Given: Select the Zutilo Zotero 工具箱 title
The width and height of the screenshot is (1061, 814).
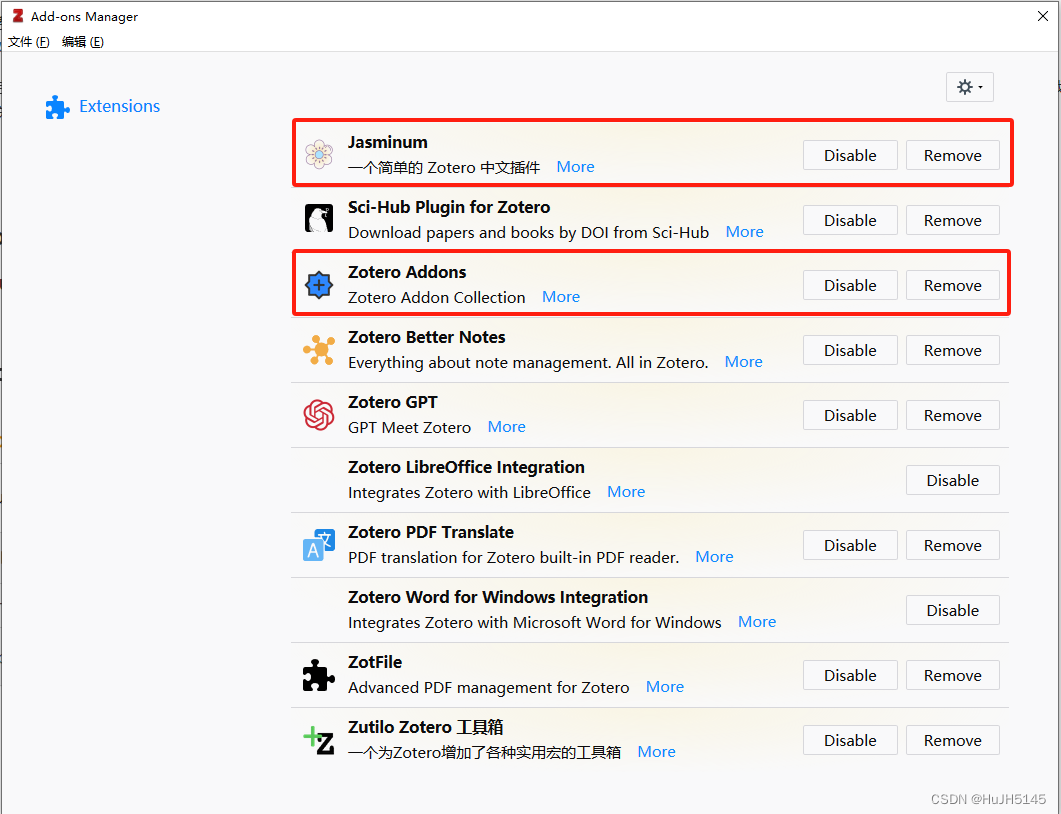Looking at the screenshot, I should tap(426, 727).
